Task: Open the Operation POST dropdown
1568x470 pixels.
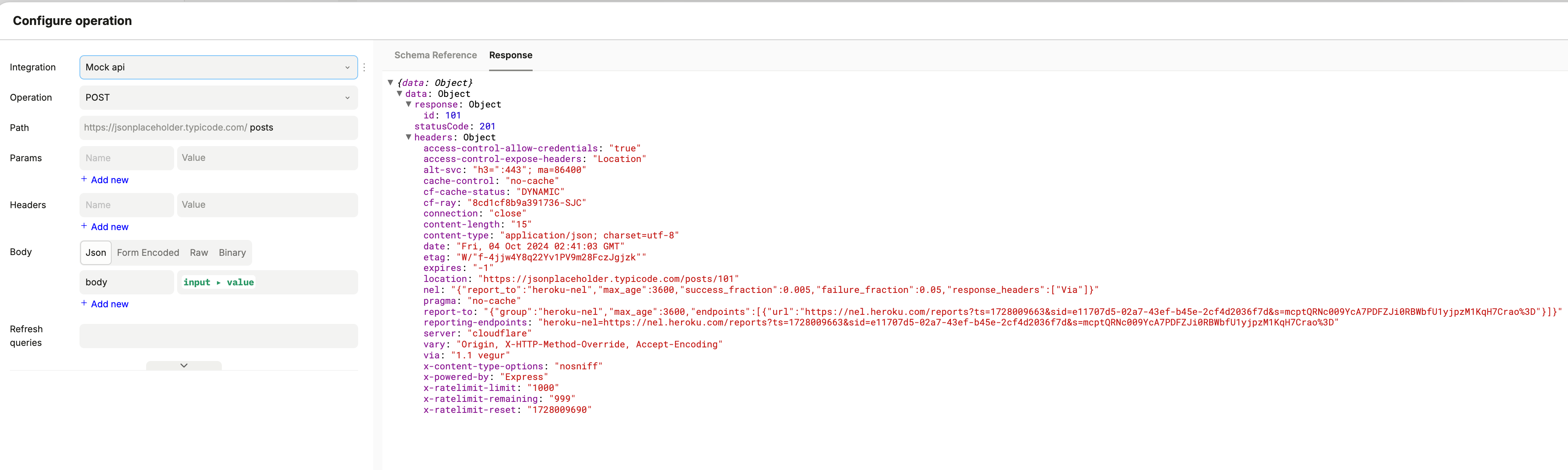Action: (x=218, y=97)
